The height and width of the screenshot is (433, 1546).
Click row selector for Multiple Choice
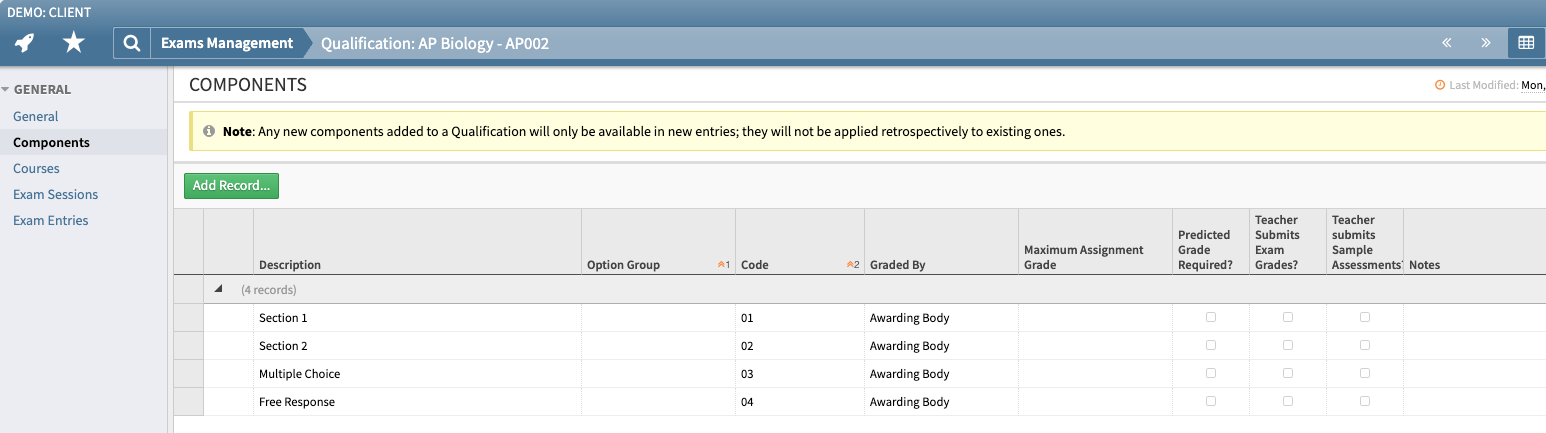coord(188,374)
